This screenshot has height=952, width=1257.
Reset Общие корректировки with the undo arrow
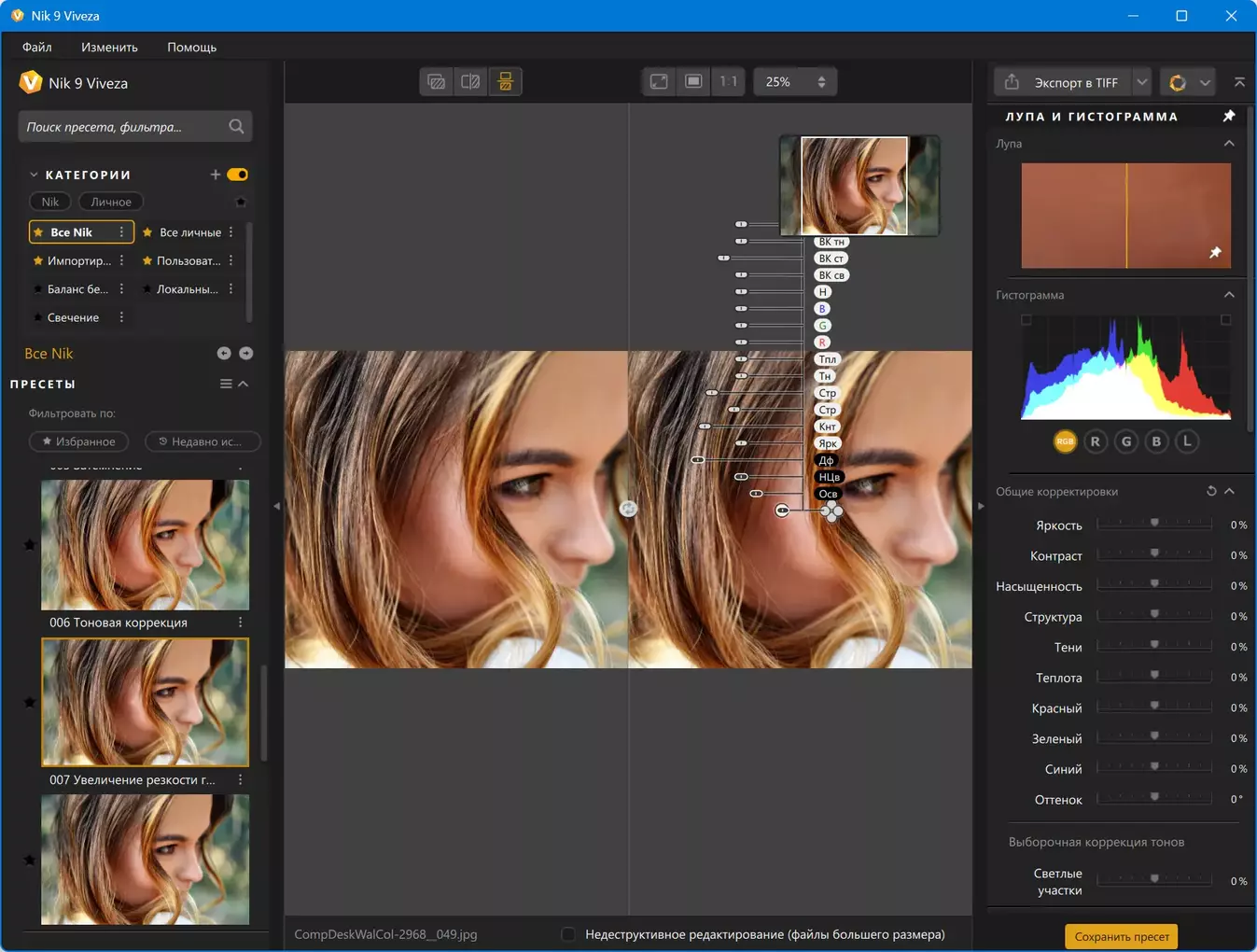1211,491
